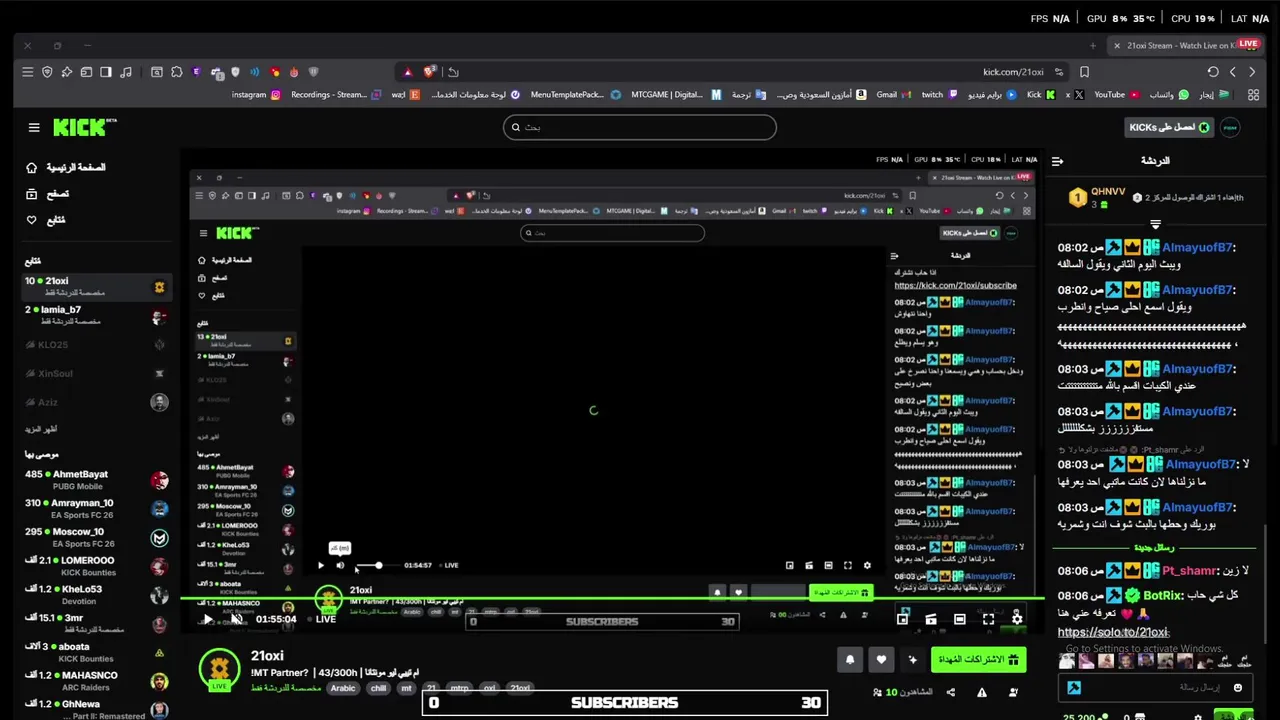The width and height of the screenshot is (1280, 720).
Task: Open the browser hamburger menu
Action: [28, 72]
